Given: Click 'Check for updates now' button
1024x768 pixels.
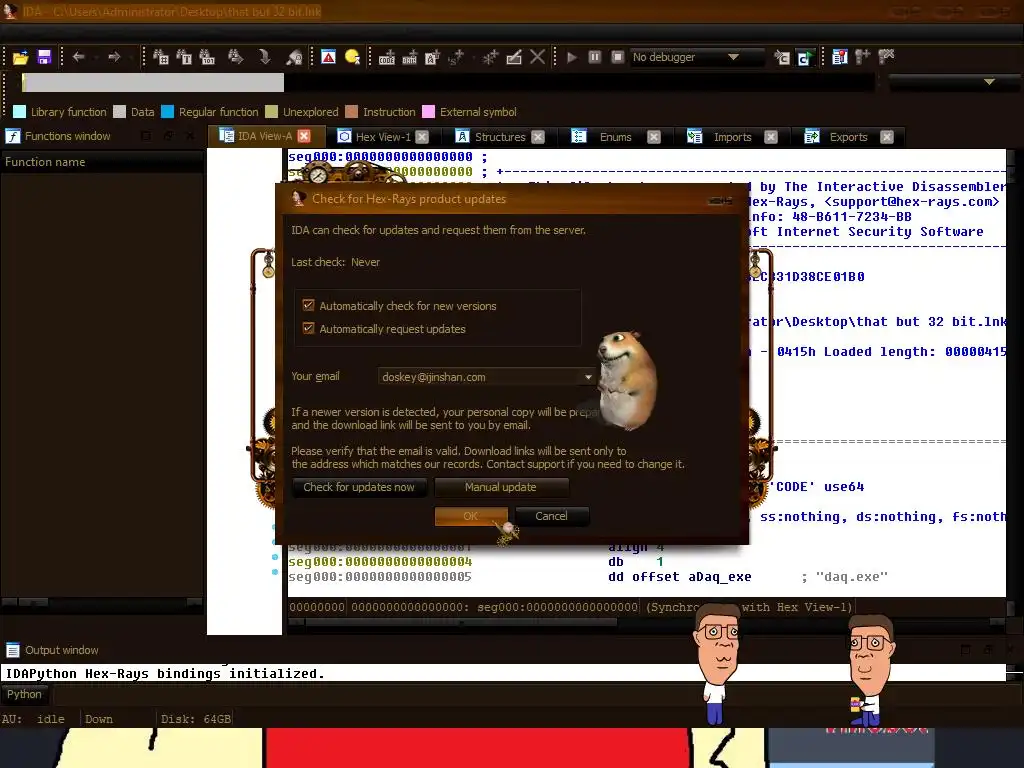Looking at the screenshot, I should 359,487.
